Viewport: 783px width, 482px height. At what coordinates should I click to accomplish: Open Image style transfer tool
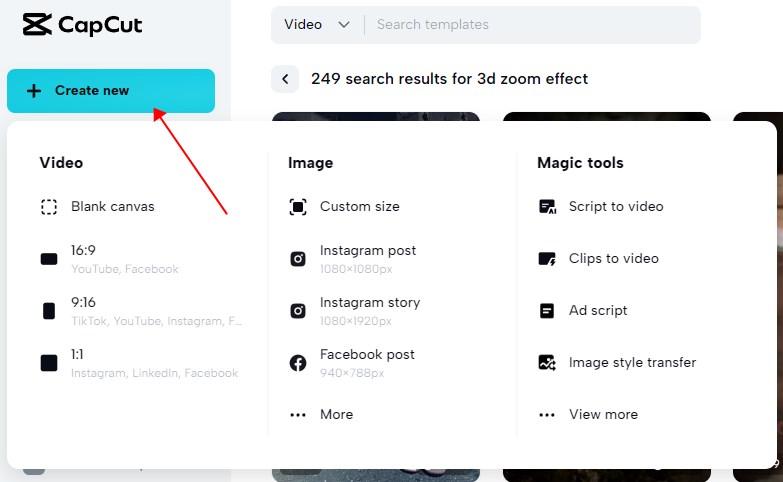tap(632, 362)
